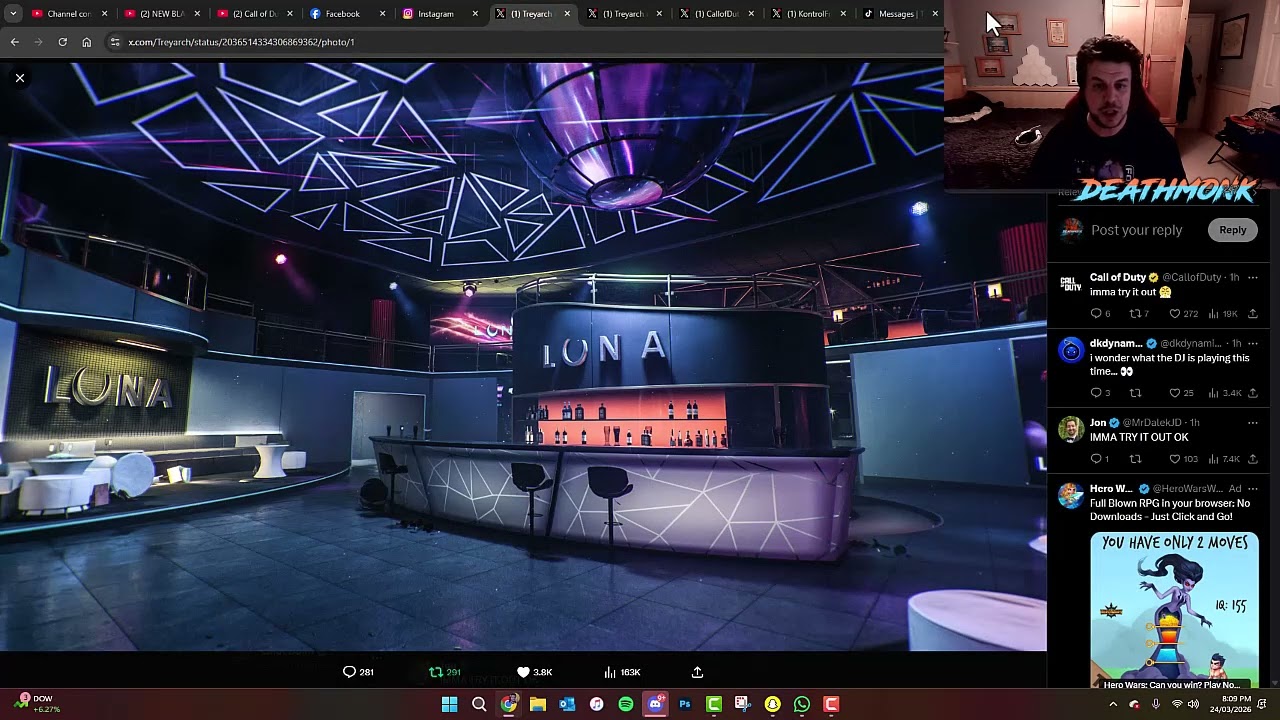This screenshot has height=720, width=1280.
Task: Open dkdynam's profile avatar
Action: [x=1071, y=350]
